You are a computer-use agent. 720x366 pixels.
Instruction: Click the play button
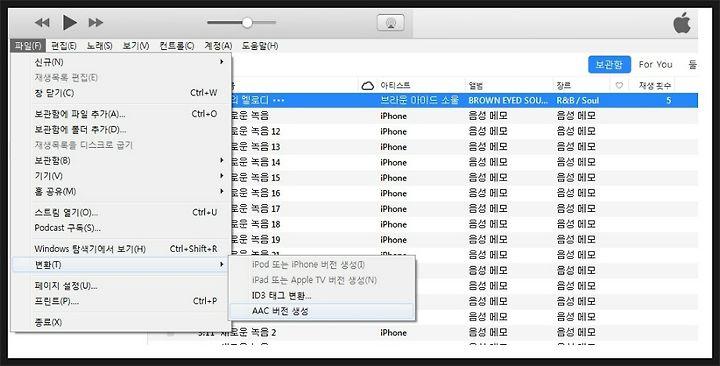click(x=69, y=22)
